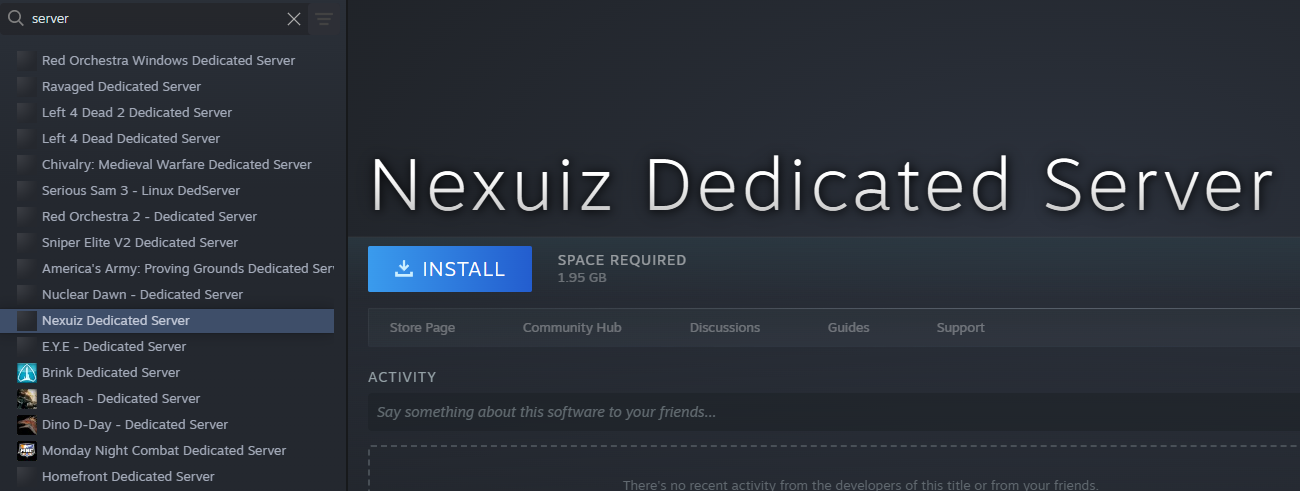Open the library filter options icon
This screenshot has height=491, width=1300.
pos(324,19)
